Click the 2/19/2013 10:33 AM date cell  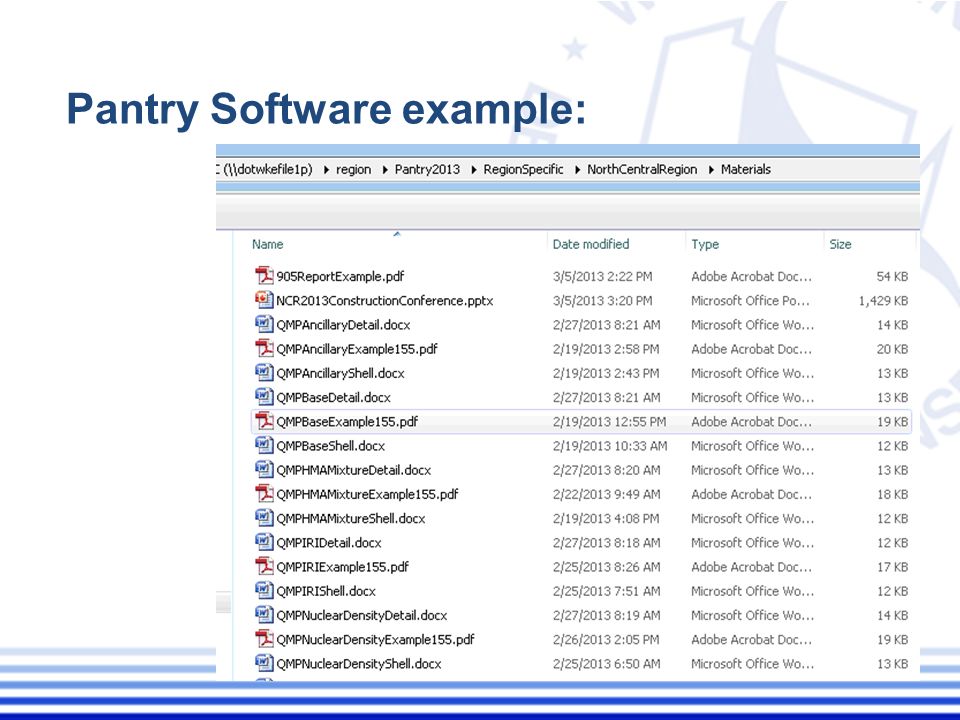pyautogui.click(x=610, y=446)
